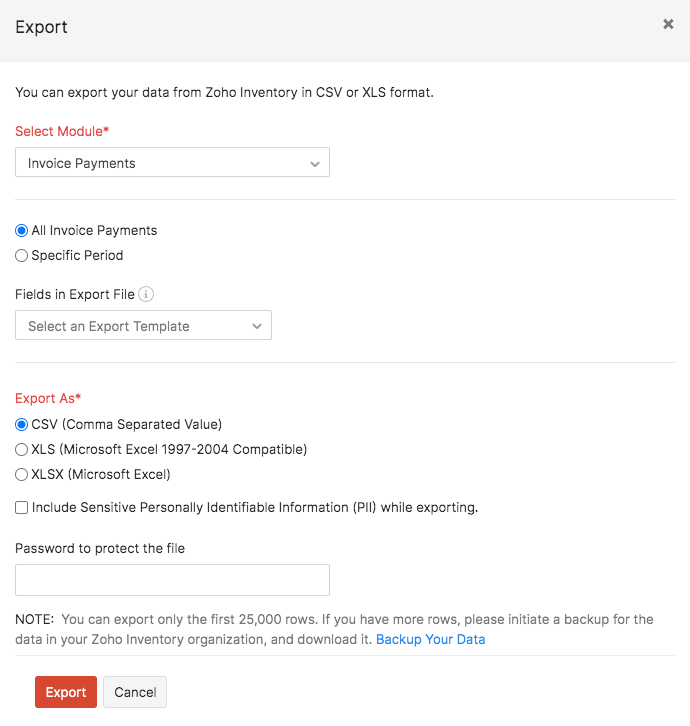
Task: Click the Include Sensitive PII label text
Action: pyautogui.click(x=255, y=507)
